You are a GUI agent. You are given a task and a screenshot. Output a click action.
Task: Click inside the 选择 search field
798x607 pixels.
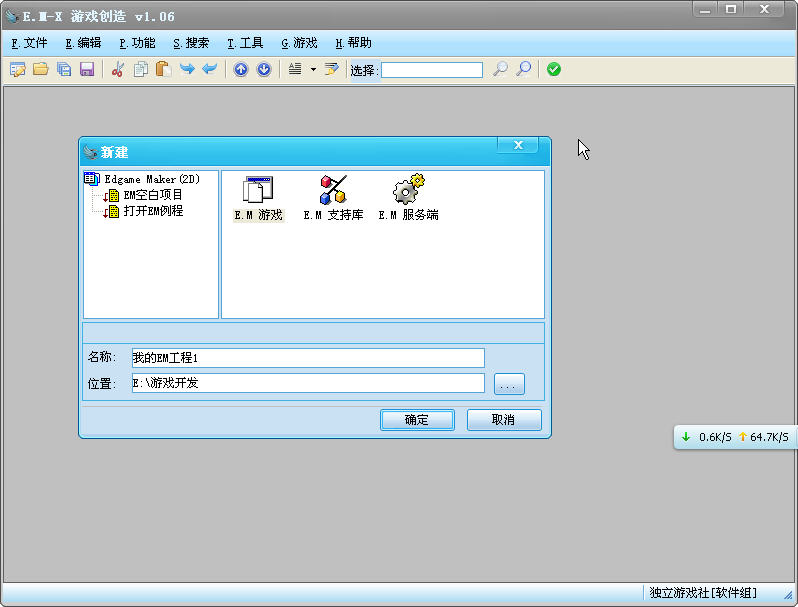[432, 70]
